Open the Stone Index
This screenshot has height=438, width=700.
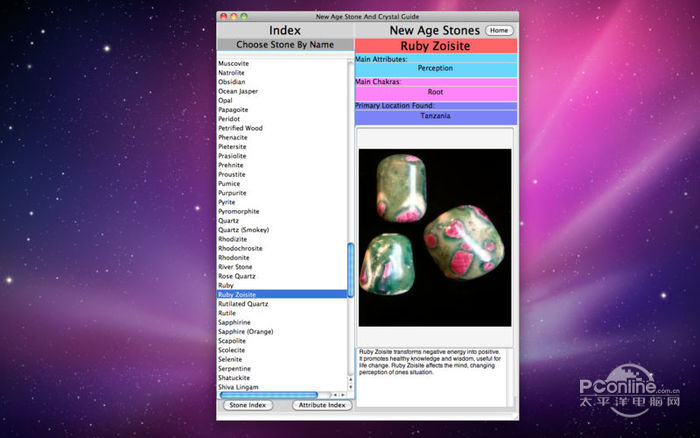coord(247,405)
